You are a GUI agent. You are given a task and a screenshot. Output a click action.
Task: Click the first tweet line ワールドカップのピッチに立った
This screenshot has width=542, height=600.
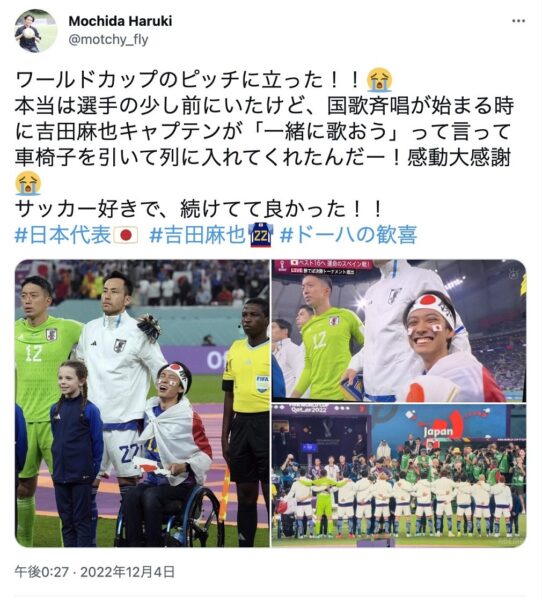point(190,80)
